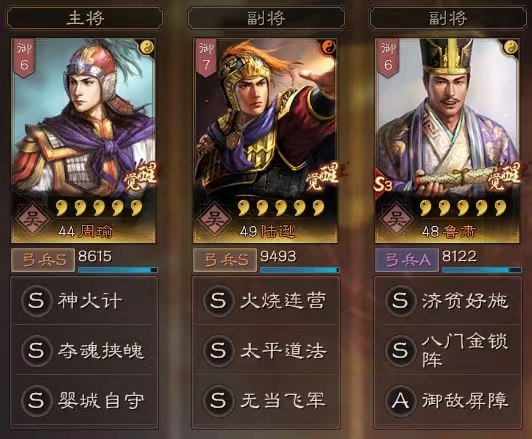
Task: Tap the yin-yang icon on 鲁肃's card
Action: pos(511,47)
